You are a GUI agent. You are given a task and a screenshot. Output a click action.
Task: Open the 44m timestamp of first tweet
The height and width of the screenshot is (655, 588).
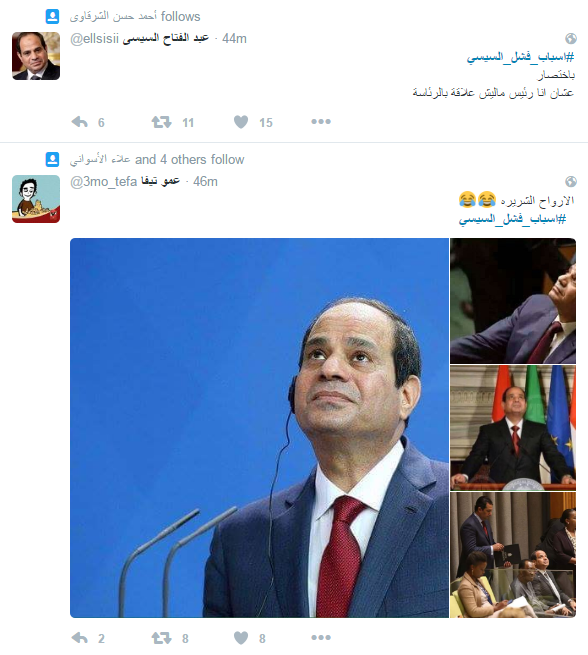pos(234,38)
